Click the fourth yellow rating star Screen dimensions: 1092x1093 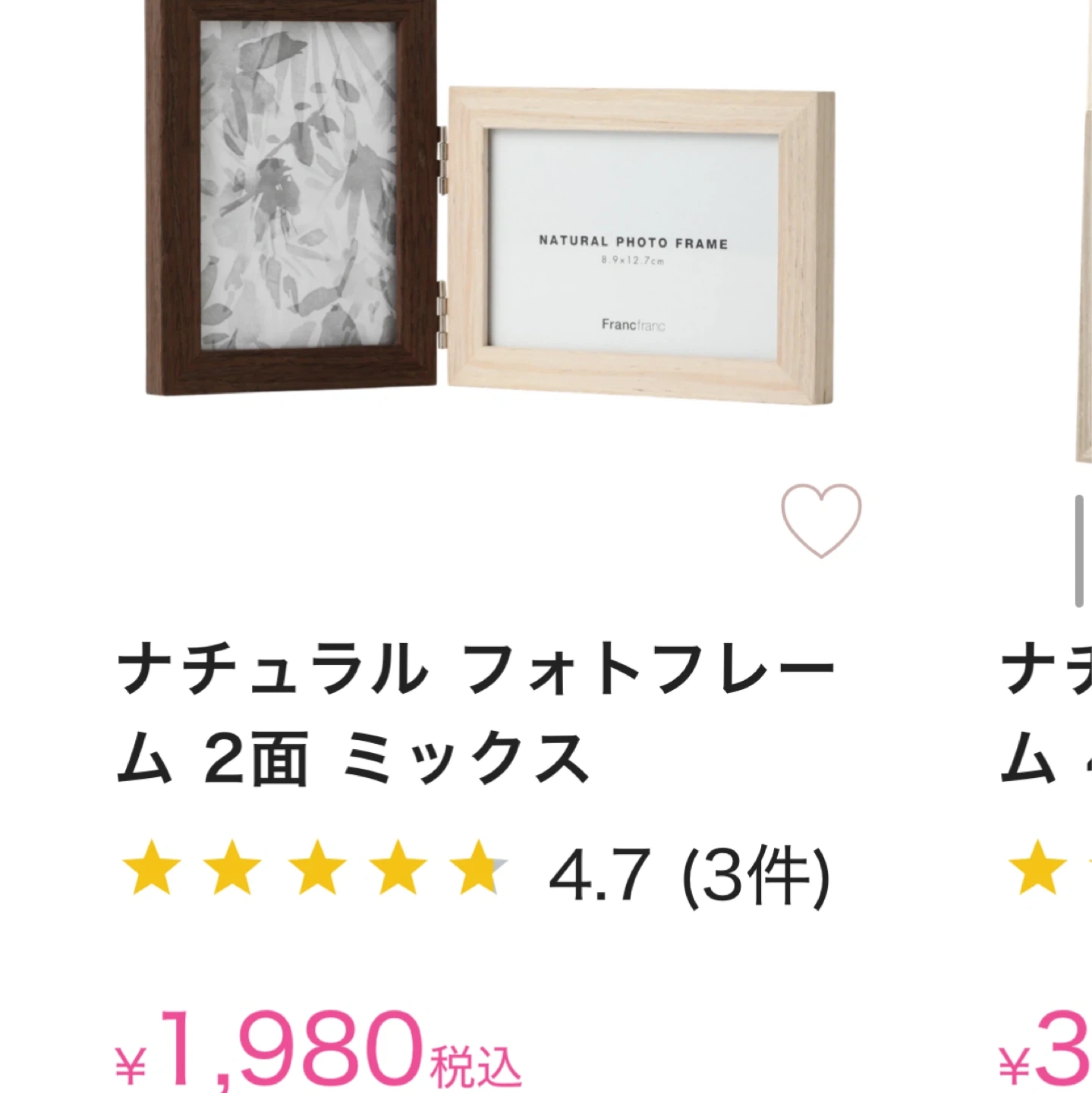coord(398,868)
